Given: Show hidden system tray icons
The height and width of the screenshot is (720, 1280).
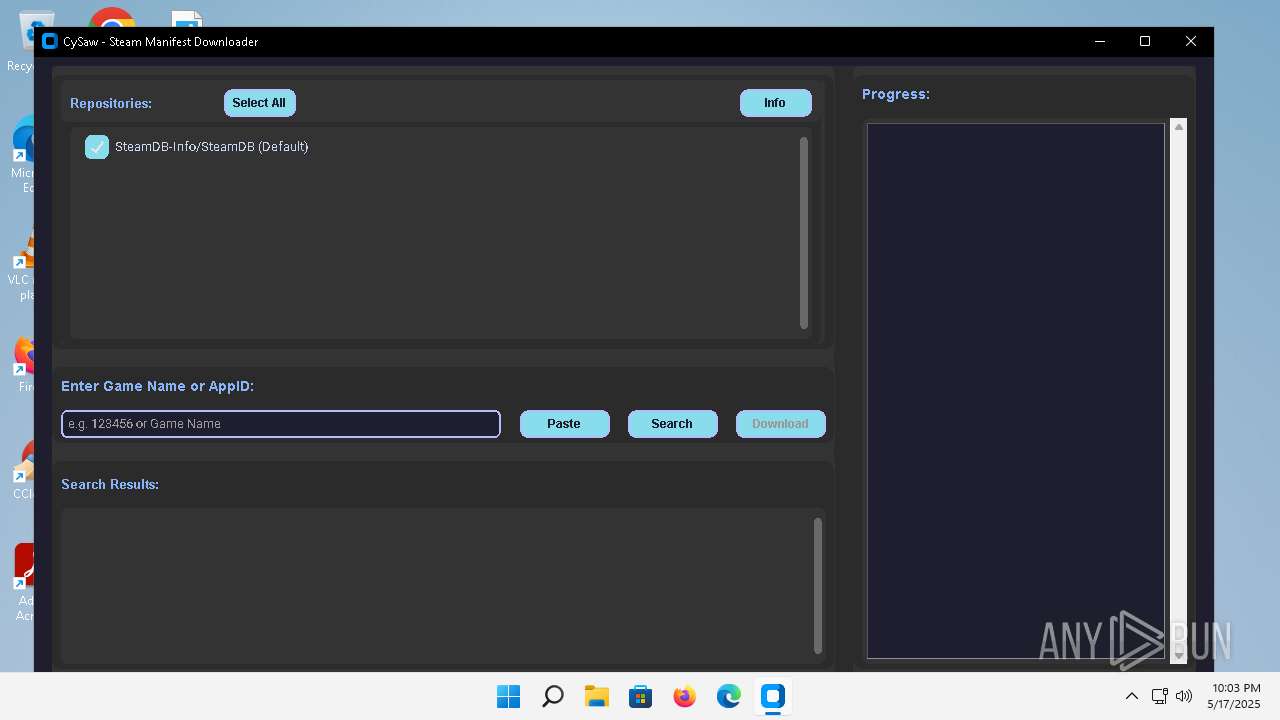Looking at the screenshot, I should tap(1132, 696).
